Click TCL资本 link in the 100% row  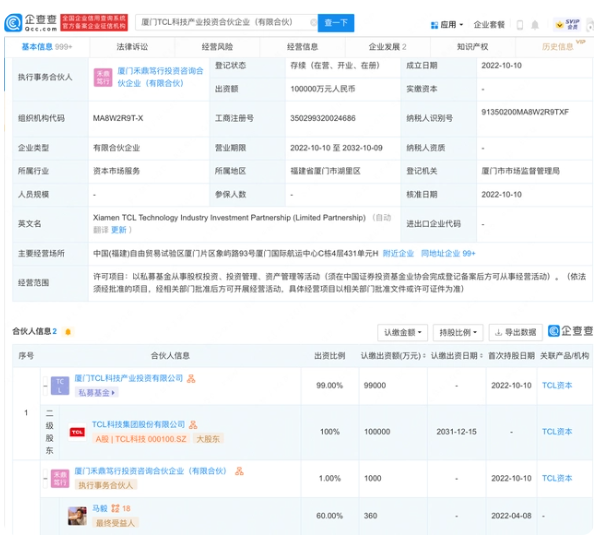pos(557,432)
